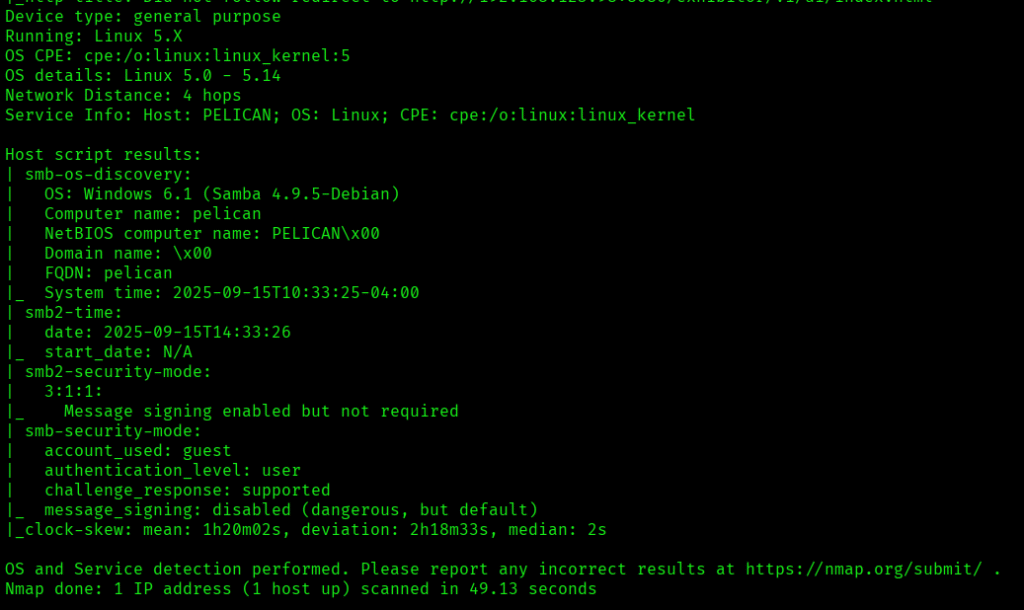Click the 'Domain name: \x00' line

(128, 253)
